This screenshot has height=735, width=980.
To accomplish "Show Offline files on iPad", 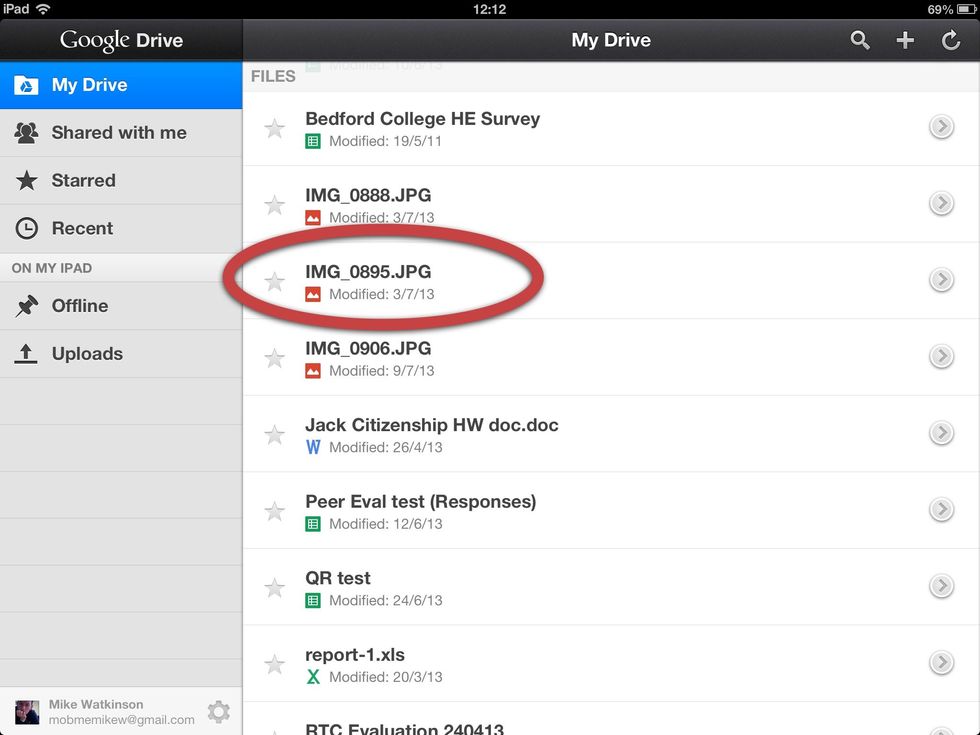I will (121, 306).
